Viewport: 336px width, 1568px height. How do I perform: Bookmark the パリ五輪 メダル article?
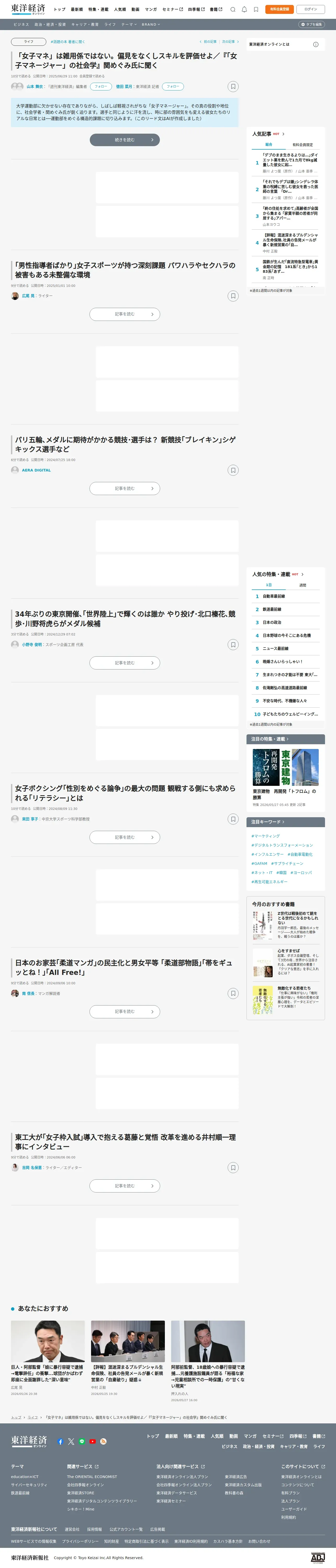233,470
